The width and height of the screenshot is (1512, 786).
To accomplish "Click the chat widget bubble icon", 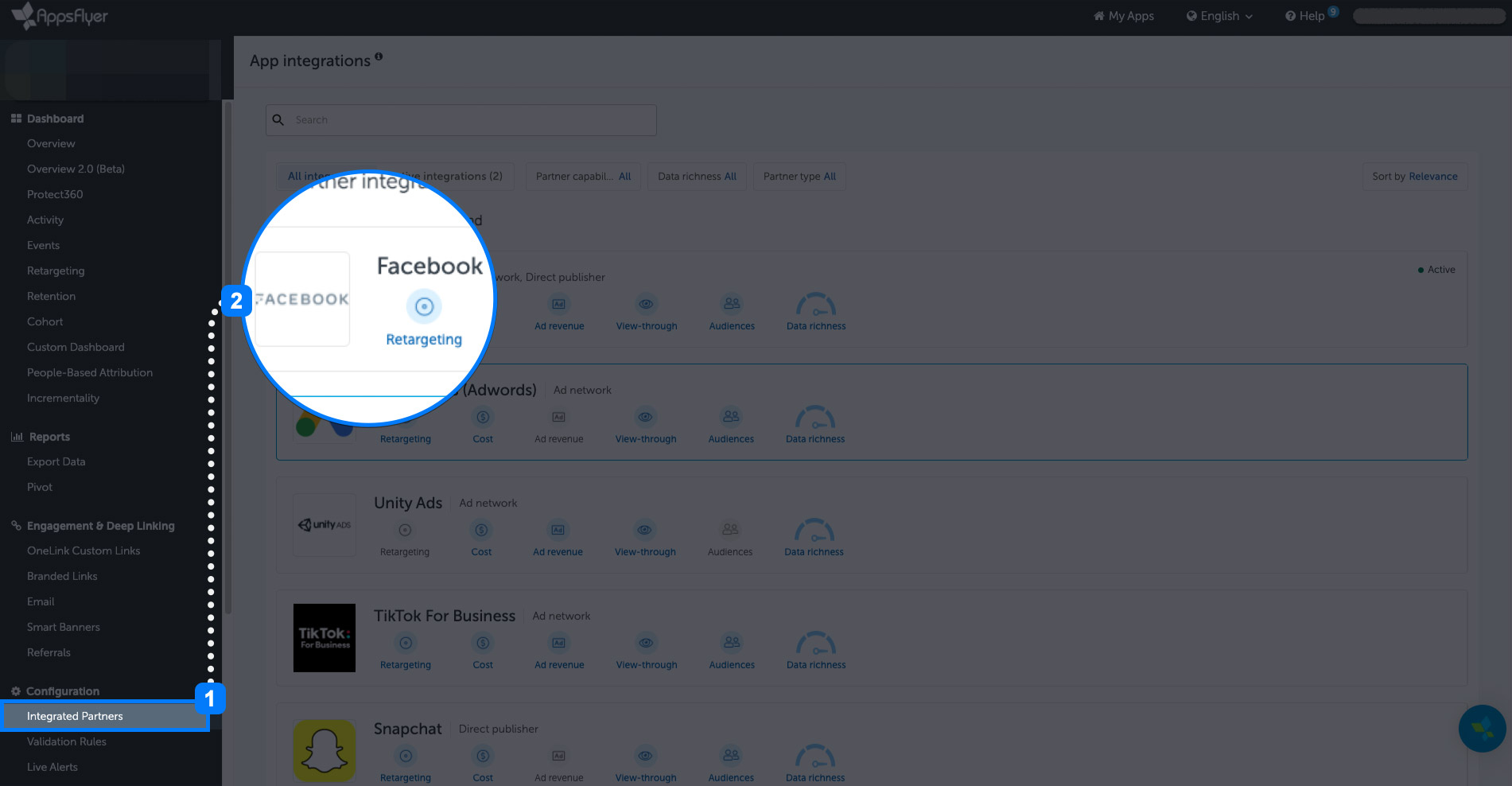I will [x=1483, y=728].
